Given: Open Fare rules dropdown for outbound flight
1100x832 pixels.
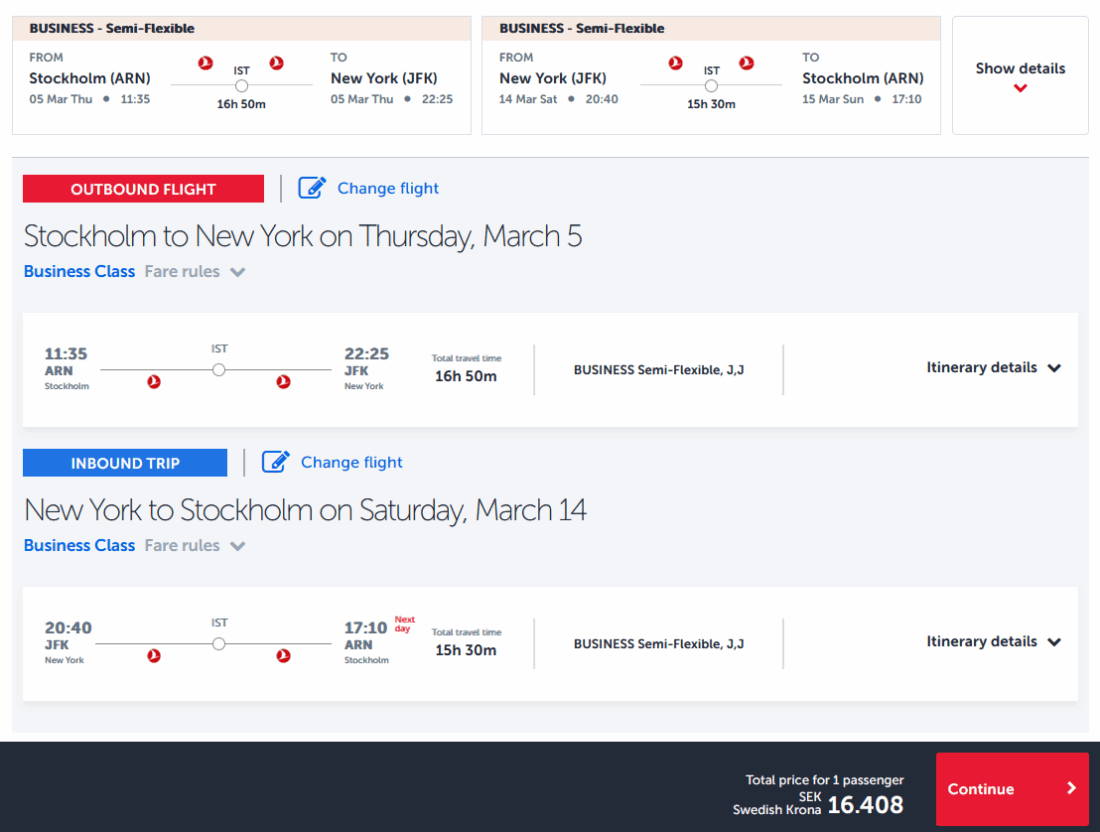Looking at the screenshot, I should pos(195,272).
